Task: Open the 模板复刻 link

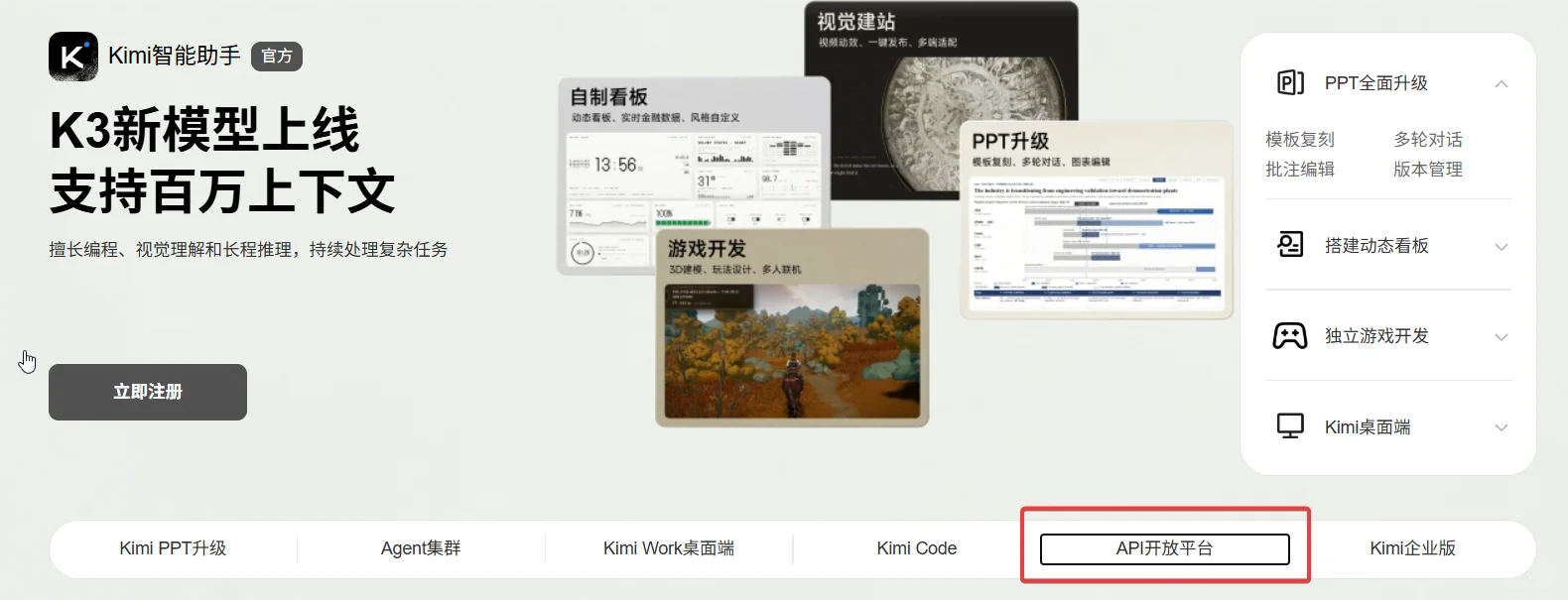Action: coord(1300,140)
